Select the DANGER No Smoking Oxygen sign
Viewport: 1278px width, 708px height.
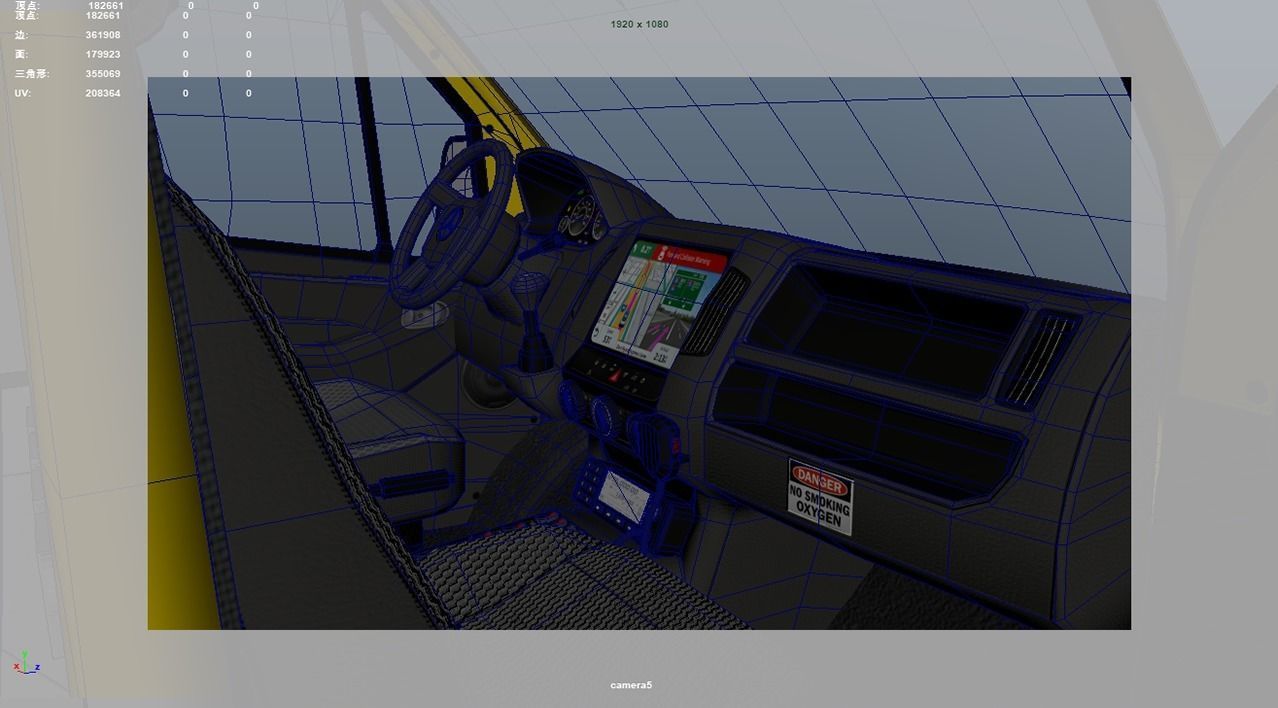coord(820,497)
